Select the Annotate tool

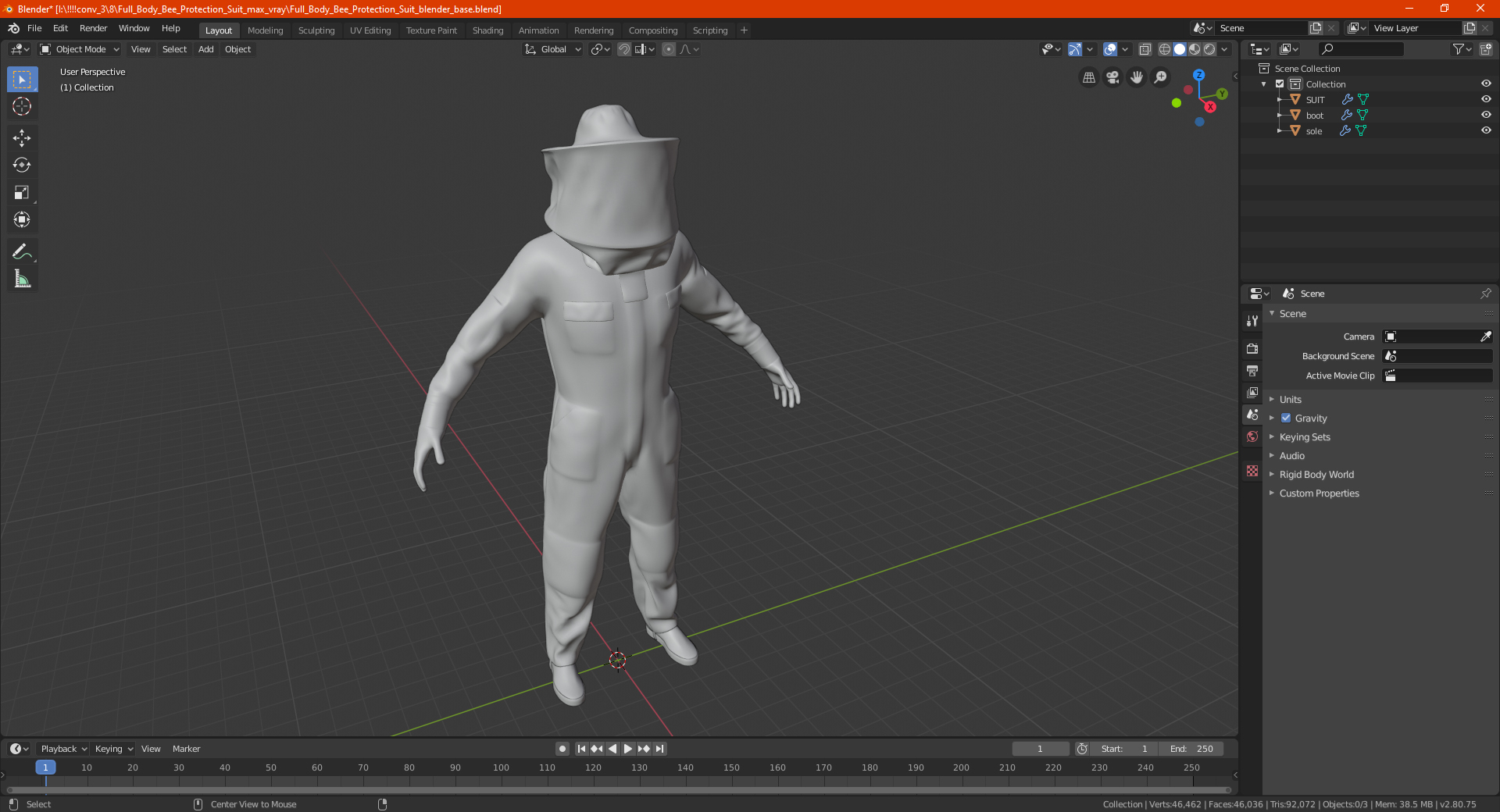click(22, 251)
